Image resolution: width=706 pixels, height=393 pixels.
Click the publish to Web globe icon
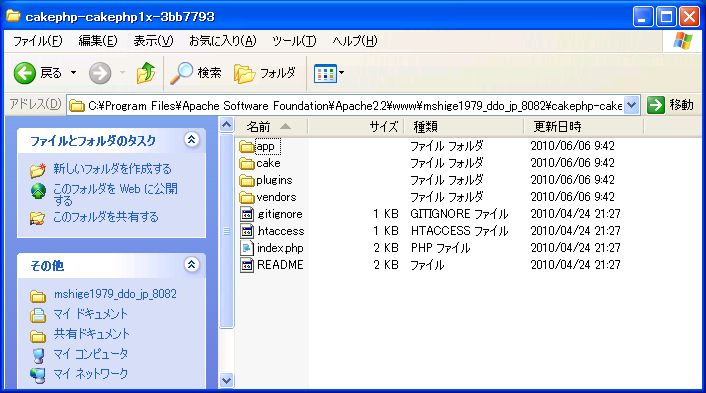click(38, 191)
